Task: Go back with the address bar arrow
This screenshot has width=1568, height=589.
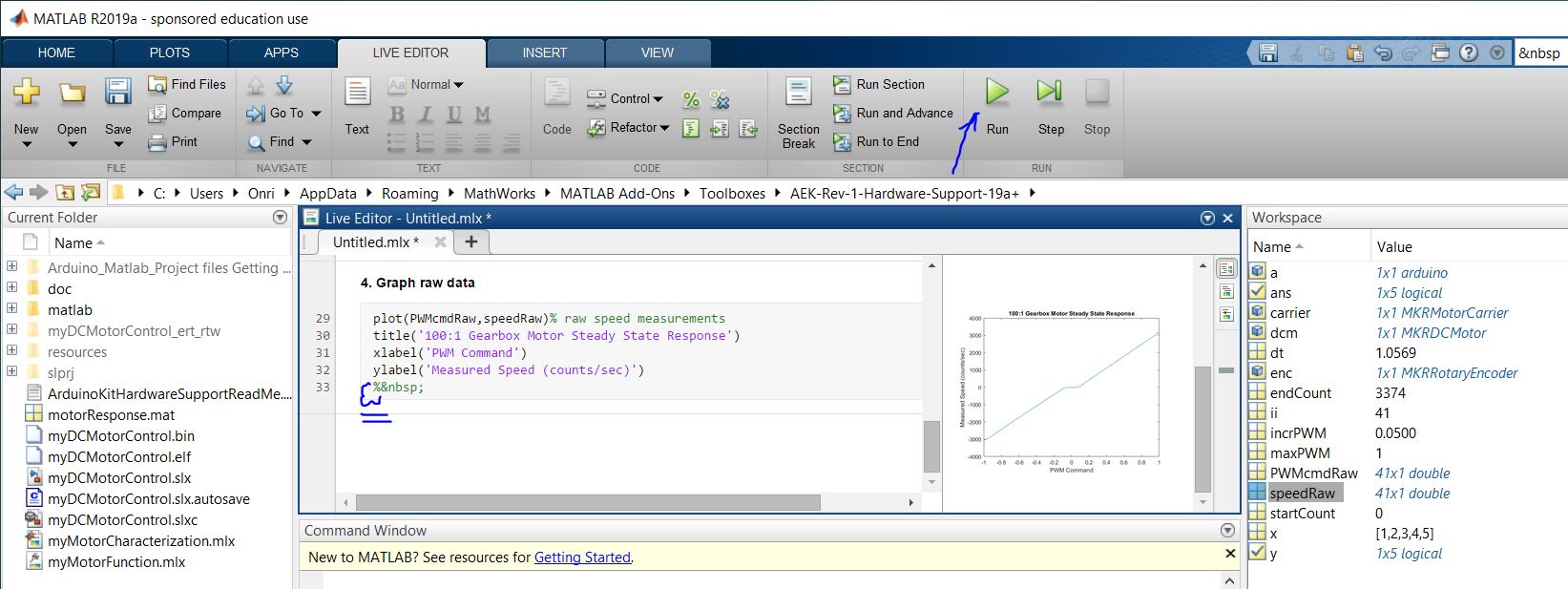Action: click(14, 193)
